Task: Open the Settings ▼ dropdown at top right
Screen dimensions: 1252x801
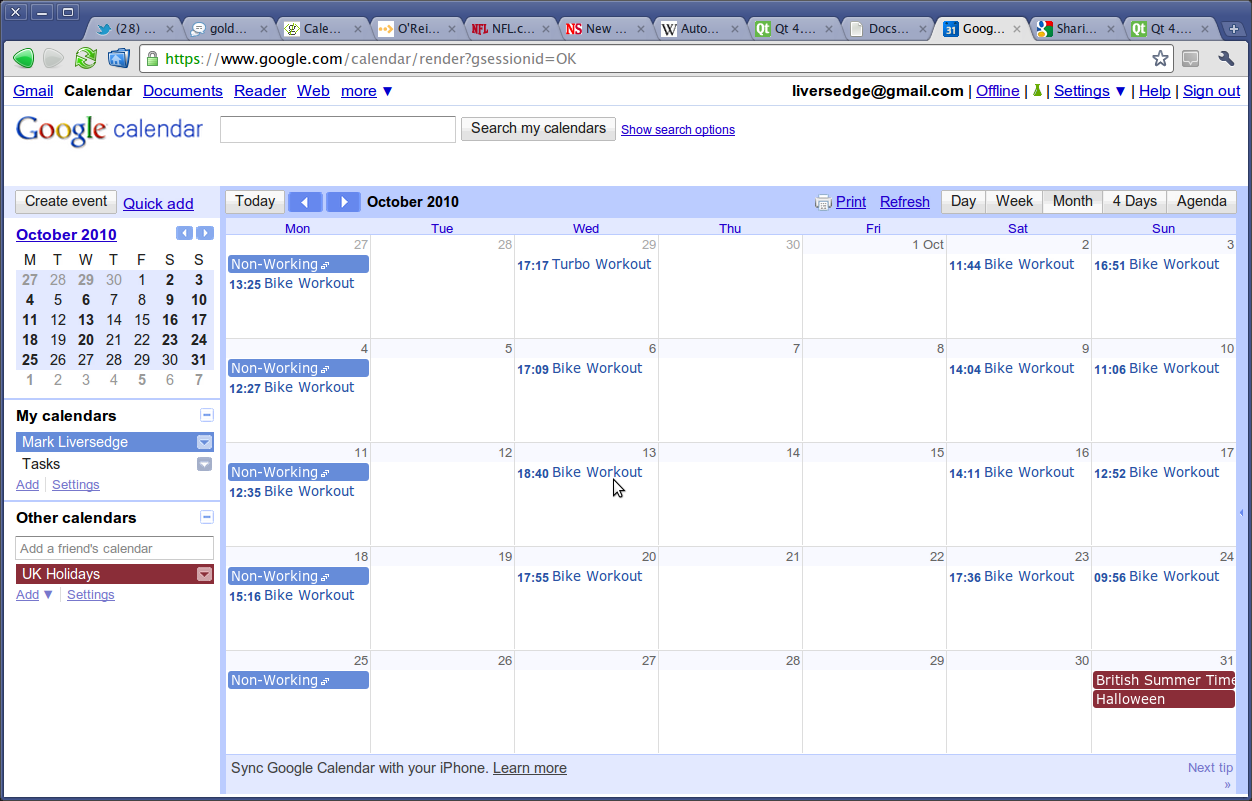Action: (x=1090, y=91)
